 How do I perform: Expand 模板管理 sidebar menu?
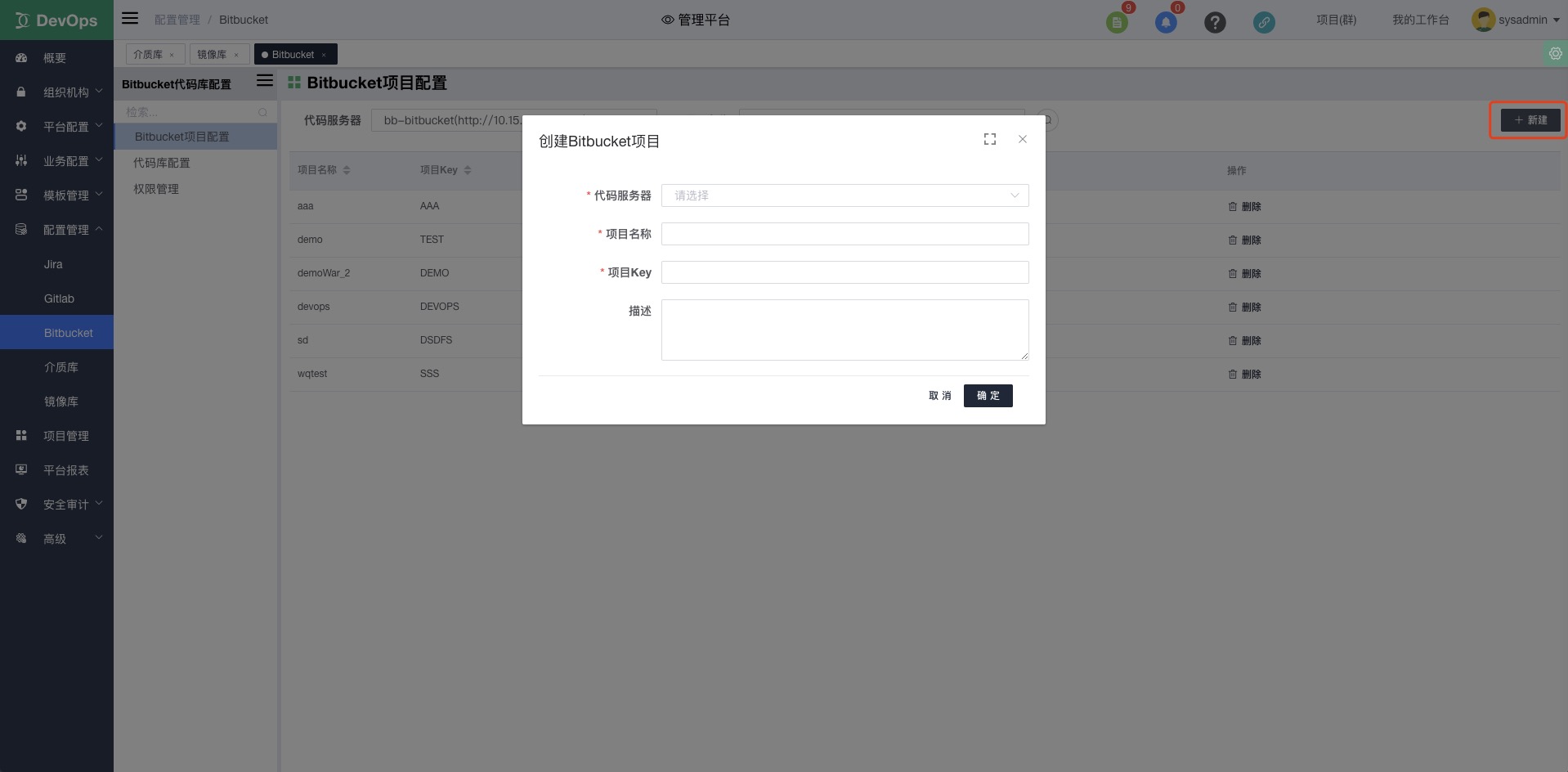tap(56, 195)
